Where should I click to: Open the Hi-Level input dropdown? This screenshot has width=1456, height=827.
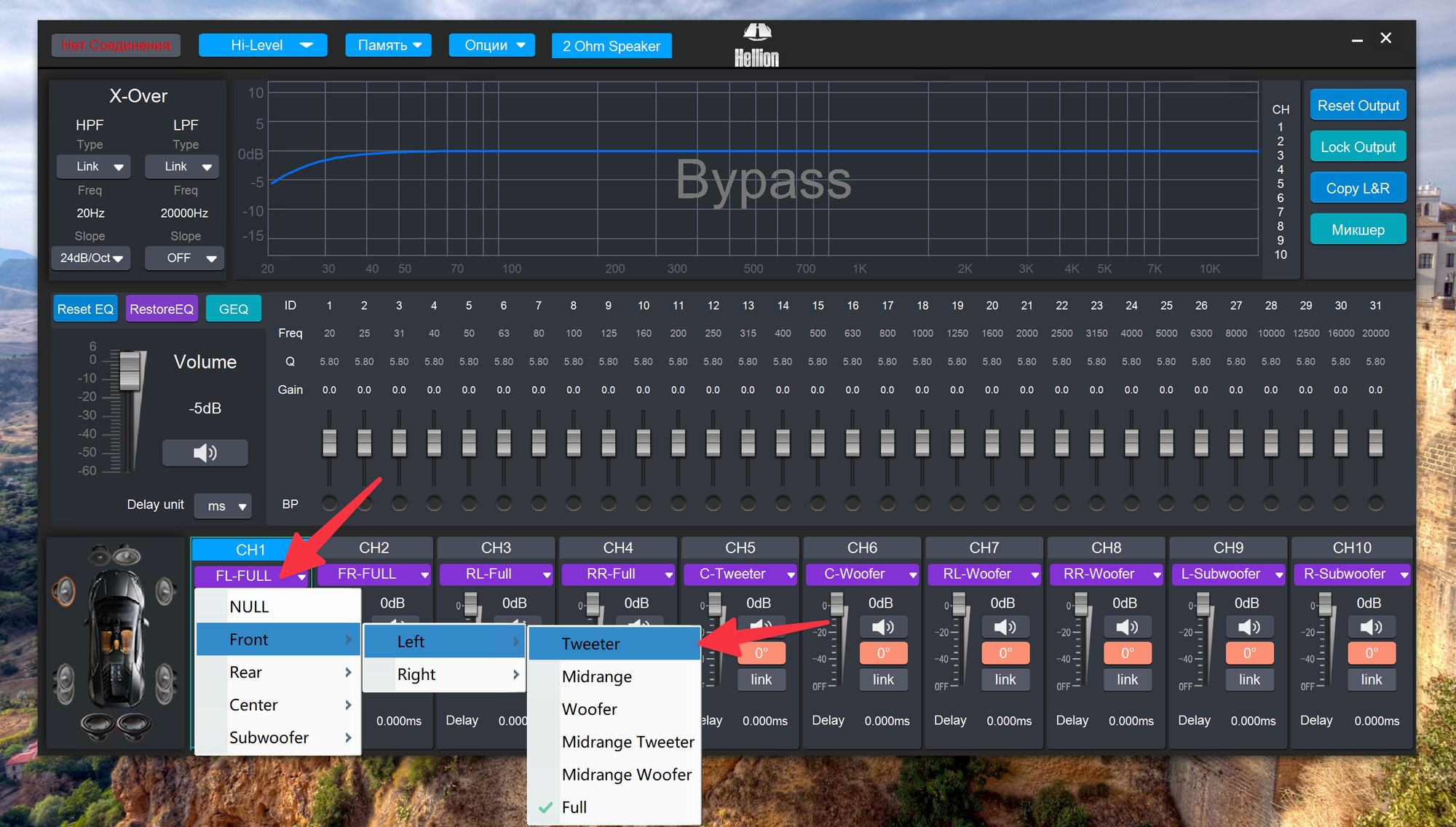tap(263, 45)
